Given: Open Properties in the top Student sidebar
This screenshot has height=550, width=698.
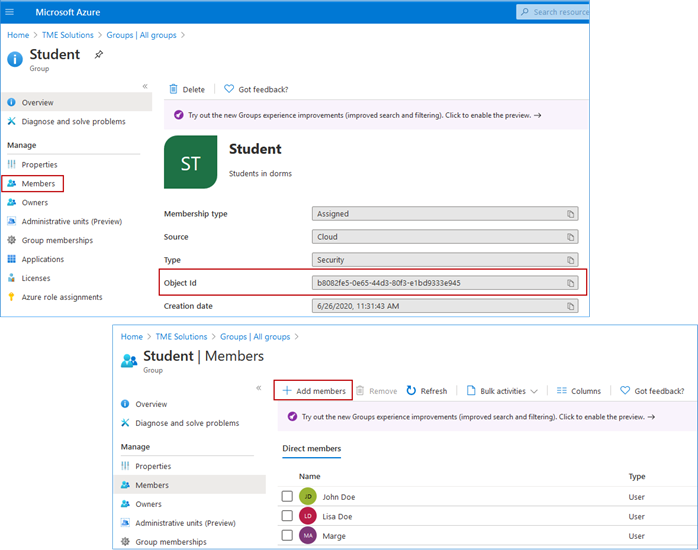Looking at the screenshot, I should [x=32, y=165].
